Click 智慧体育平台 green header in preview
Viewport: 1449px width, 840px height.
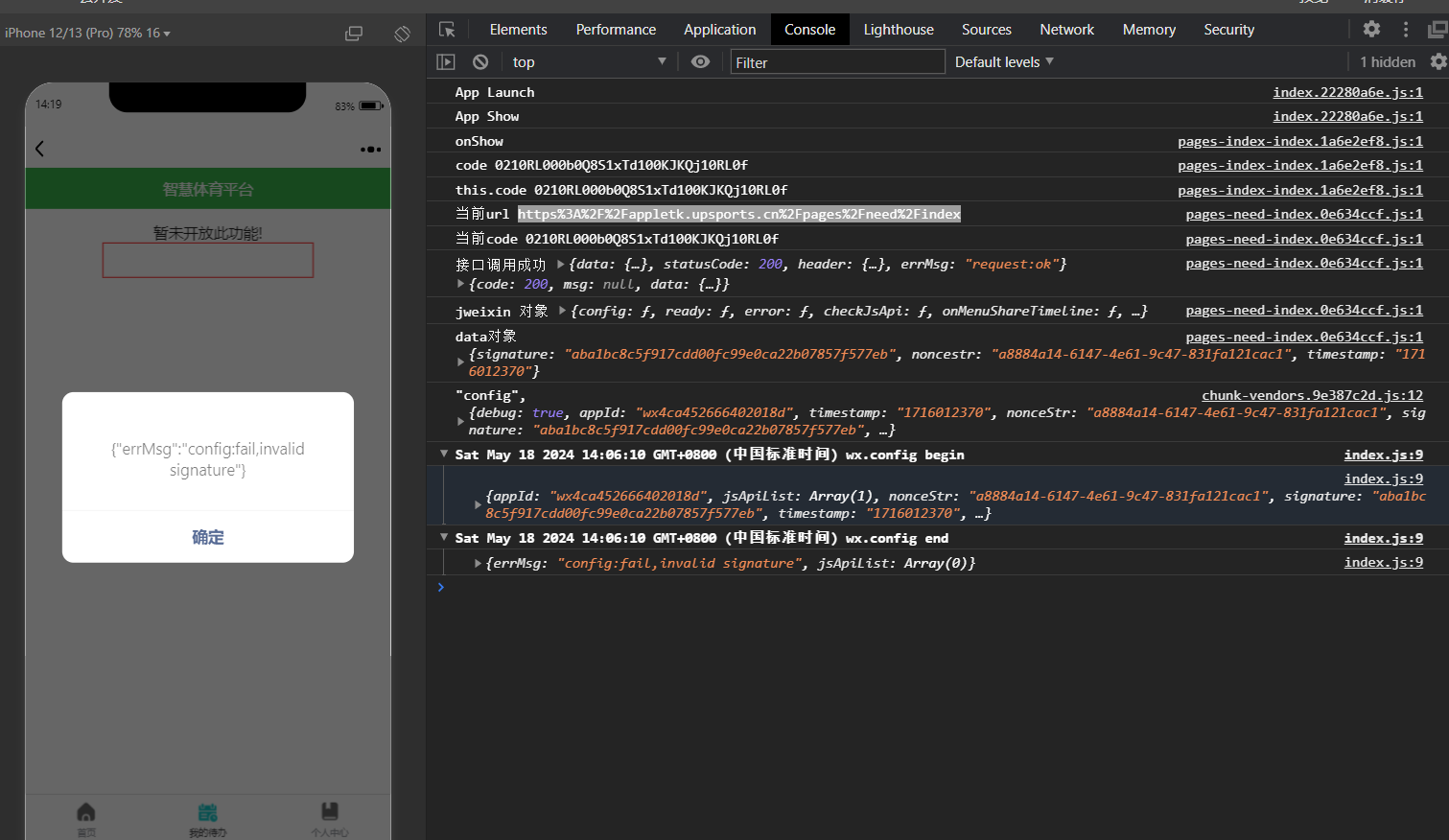coord(208,189)
